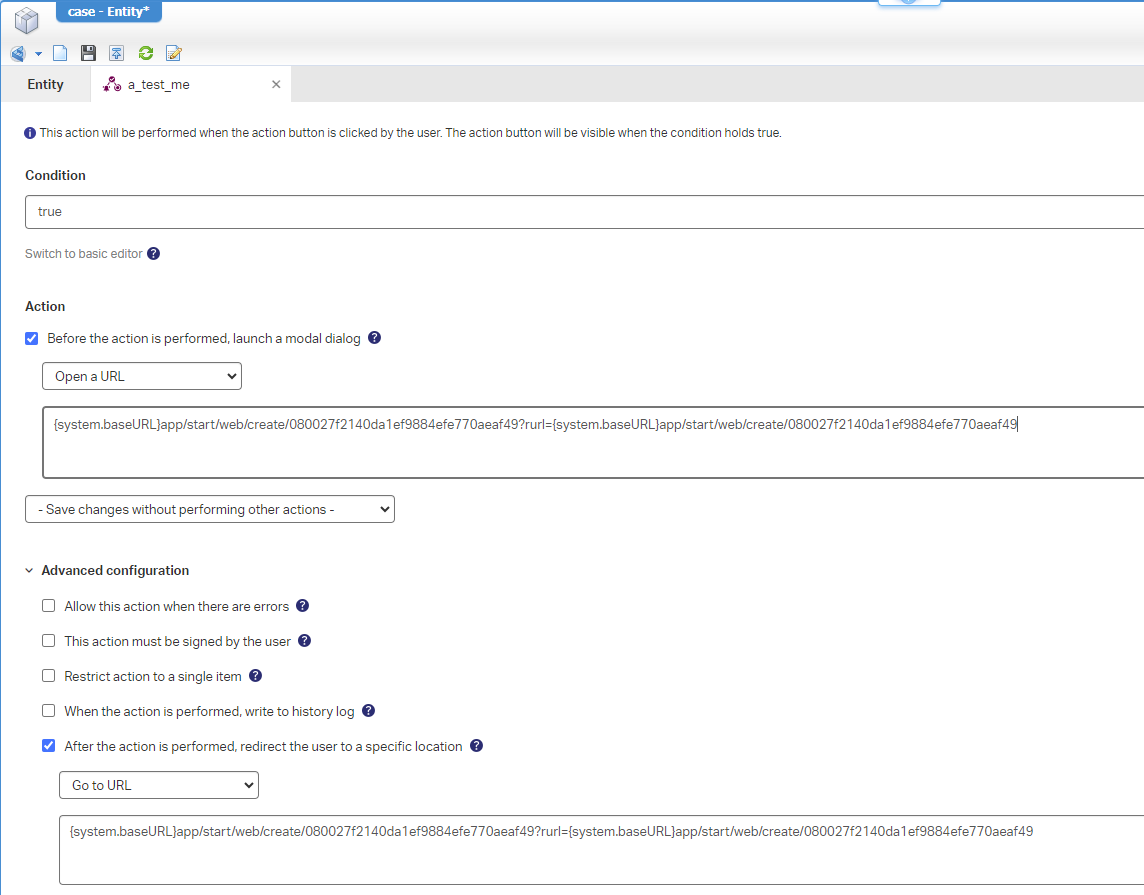Open help icon beside Switch to basic editor
The width and height of the screenshot is (1144, 895).
coord(154,254)
